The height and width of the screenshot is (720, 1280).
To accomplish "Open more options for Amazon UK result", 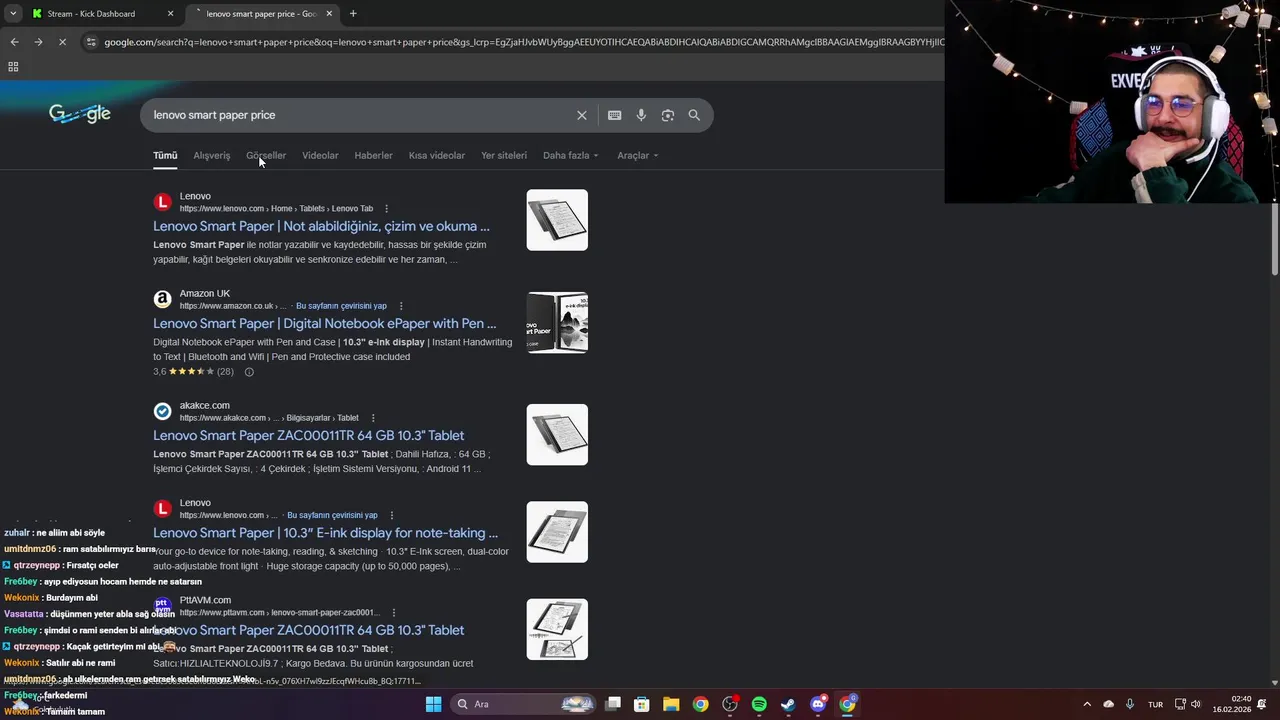I will 401,306.
